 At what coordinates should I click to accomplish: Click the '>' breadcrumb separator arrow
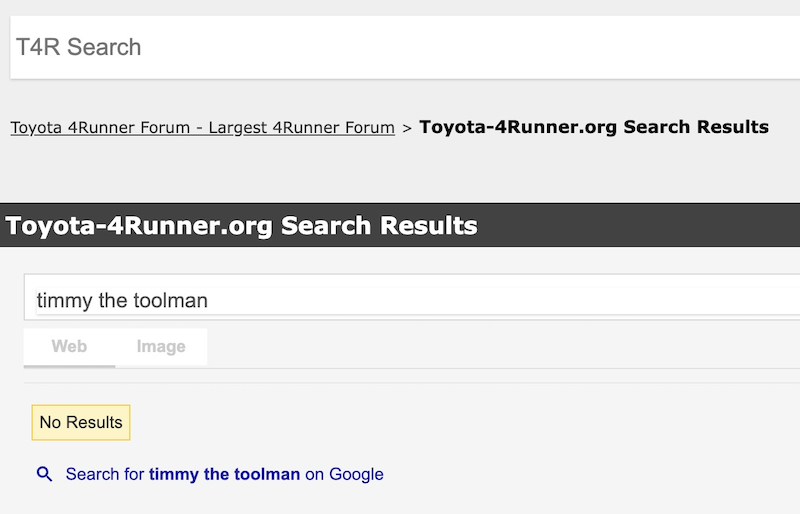click(407, 128)
